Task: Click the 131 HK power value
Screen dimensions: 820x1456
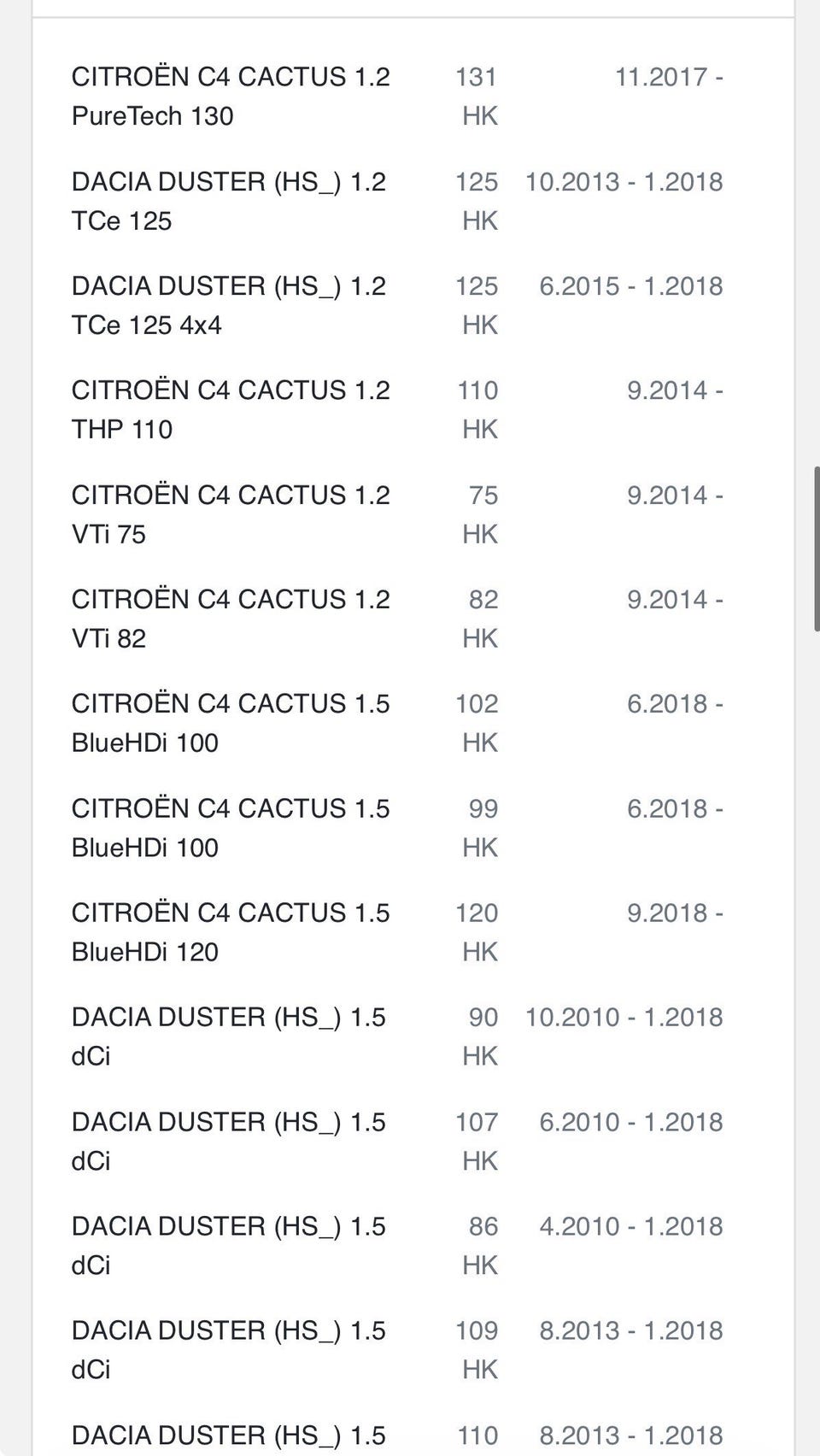Action: click(x=477, y=96)
